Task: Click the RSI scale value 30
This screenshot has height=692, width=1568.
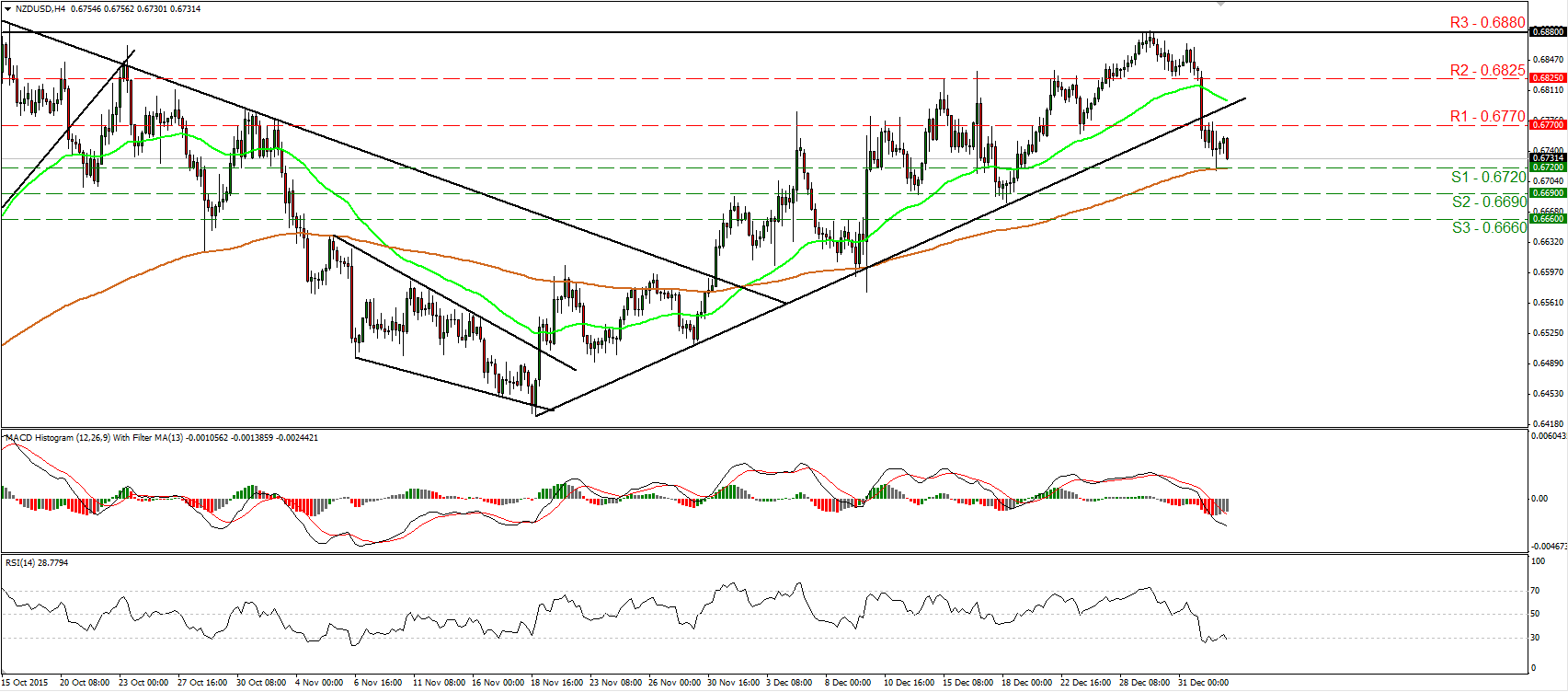Action: (1536, 638)
